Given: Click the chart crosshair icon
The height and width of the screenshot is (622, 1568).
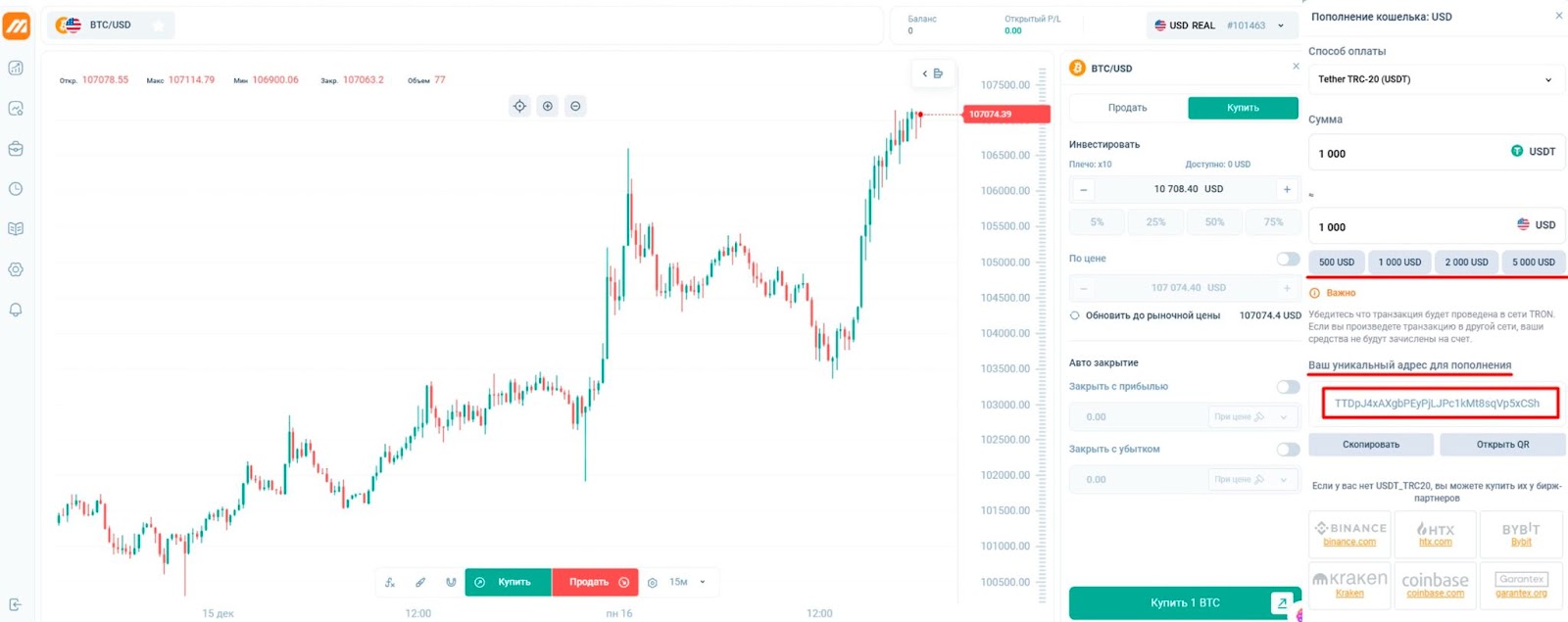Looking at the screenshot, I should tap(519, 106).
